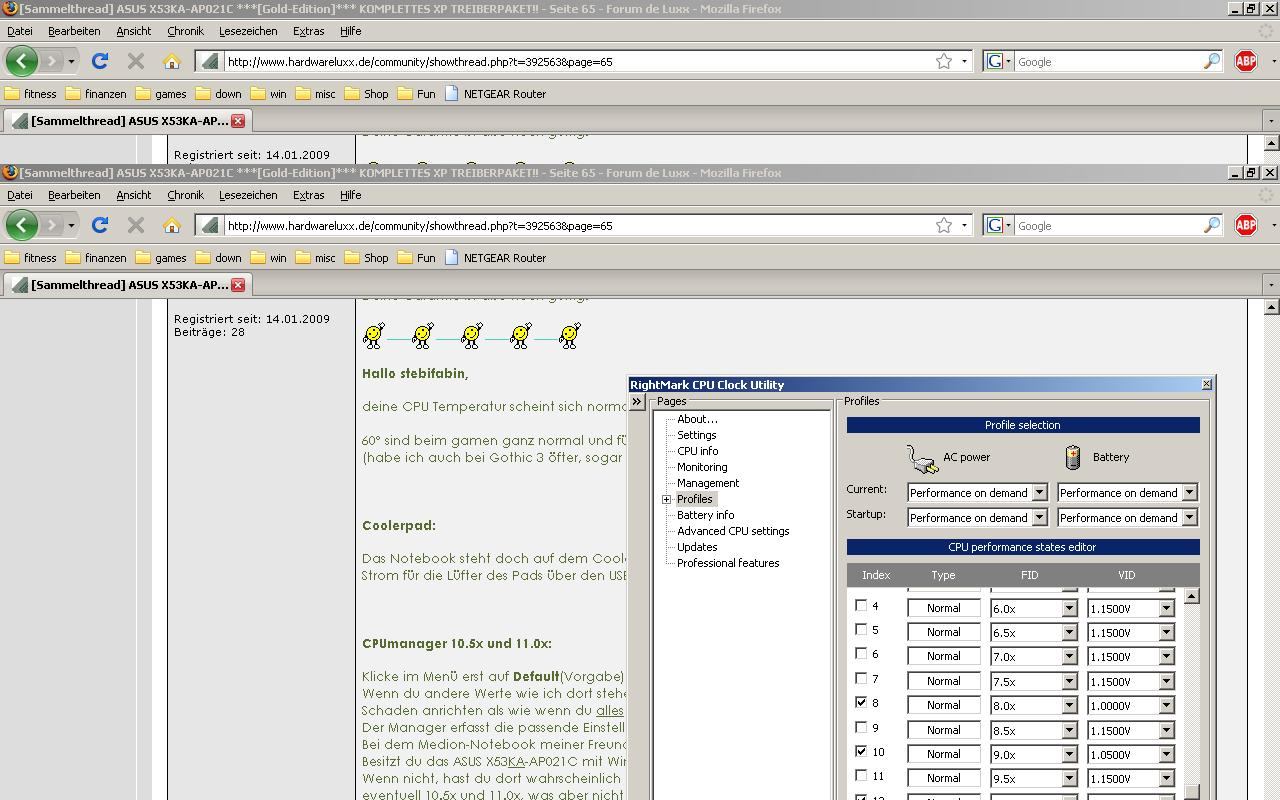Open Shop bookmark folder in front Firefox window

click(366, 258)
